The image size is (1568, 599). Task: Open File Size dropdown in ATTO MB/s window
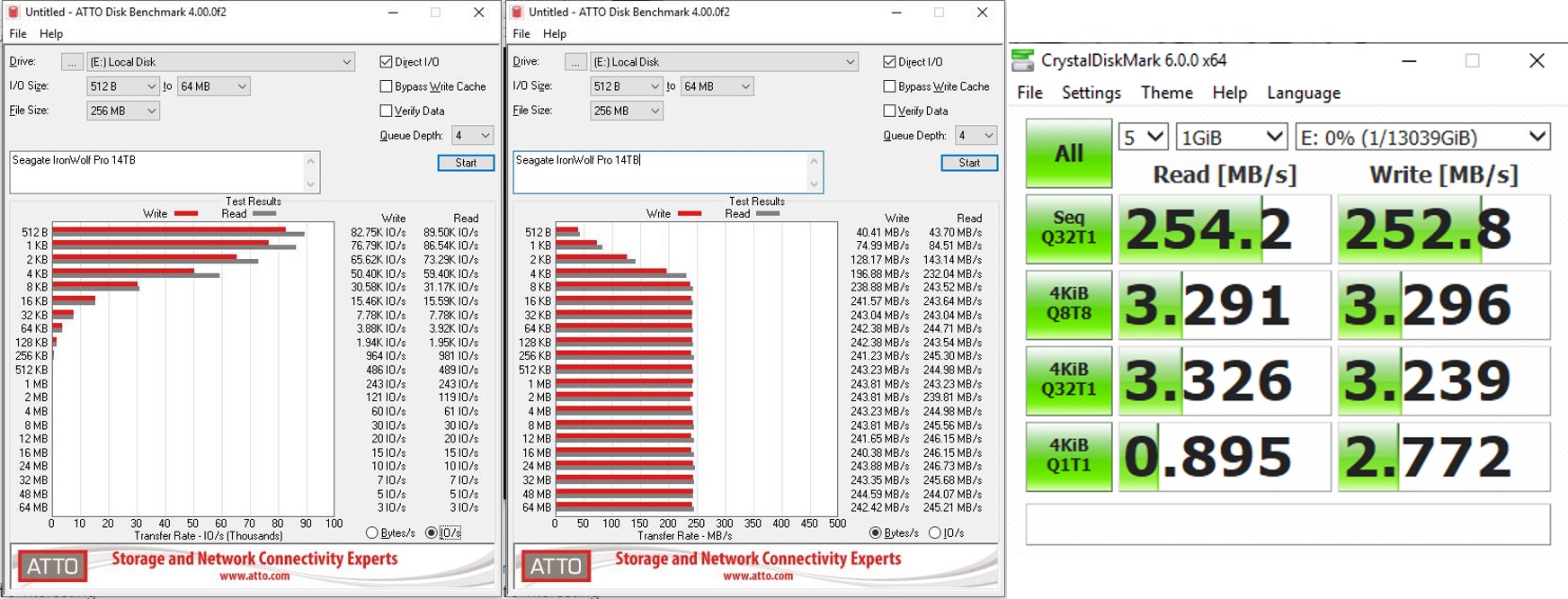(627, 111)
